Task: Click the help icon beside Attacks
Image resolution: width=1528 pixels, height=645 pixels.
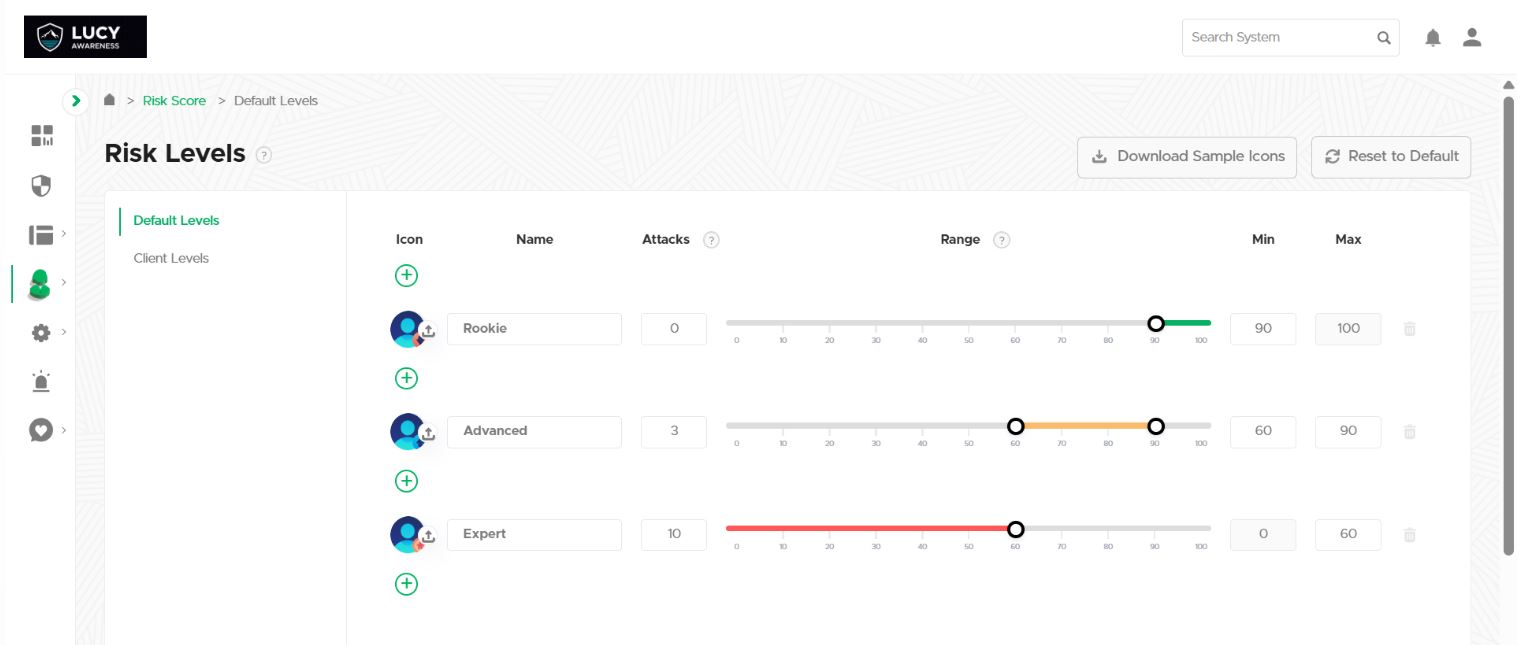Action: [x=711, y=240]
